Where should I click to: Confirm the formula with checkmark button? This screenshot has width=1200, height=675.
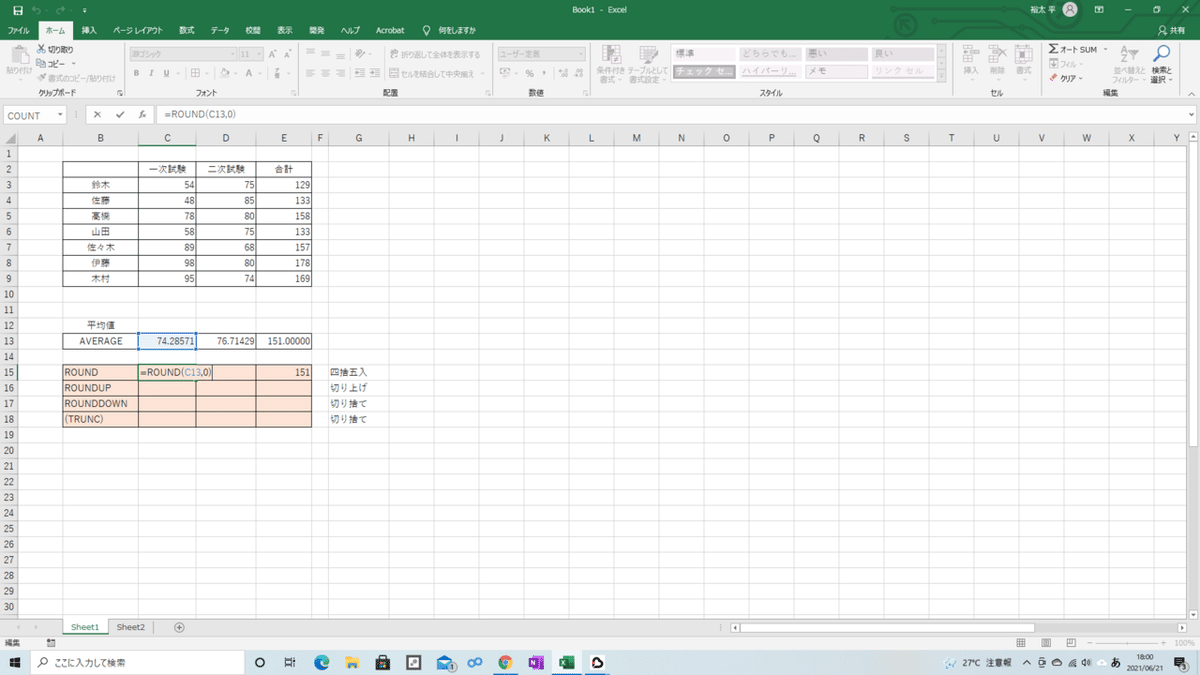point(120,115)
